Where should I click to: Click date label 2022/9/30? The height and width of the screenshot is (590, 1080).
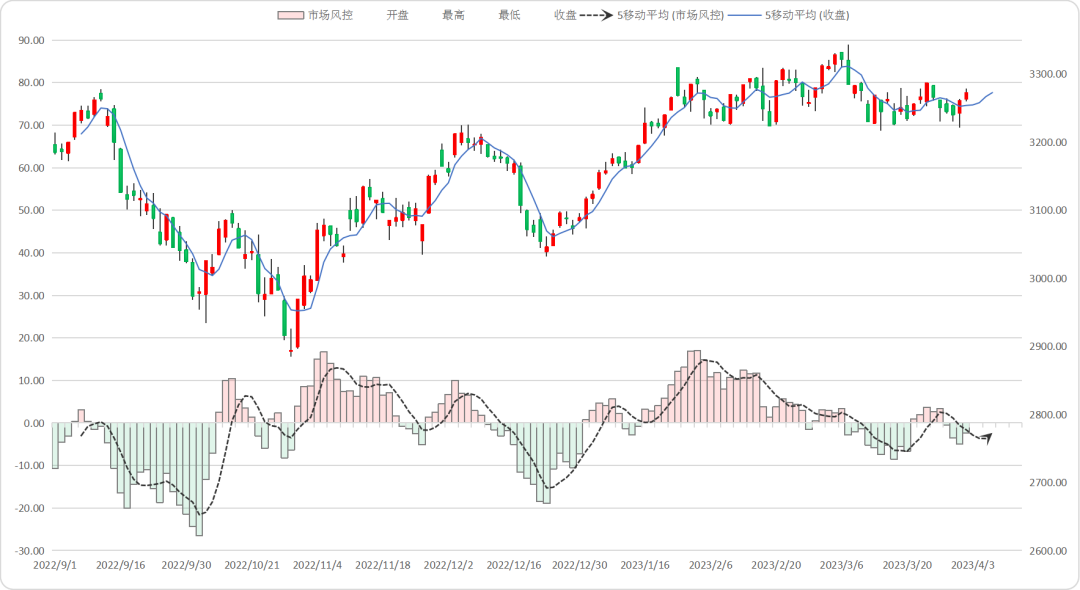pos(187,565)
